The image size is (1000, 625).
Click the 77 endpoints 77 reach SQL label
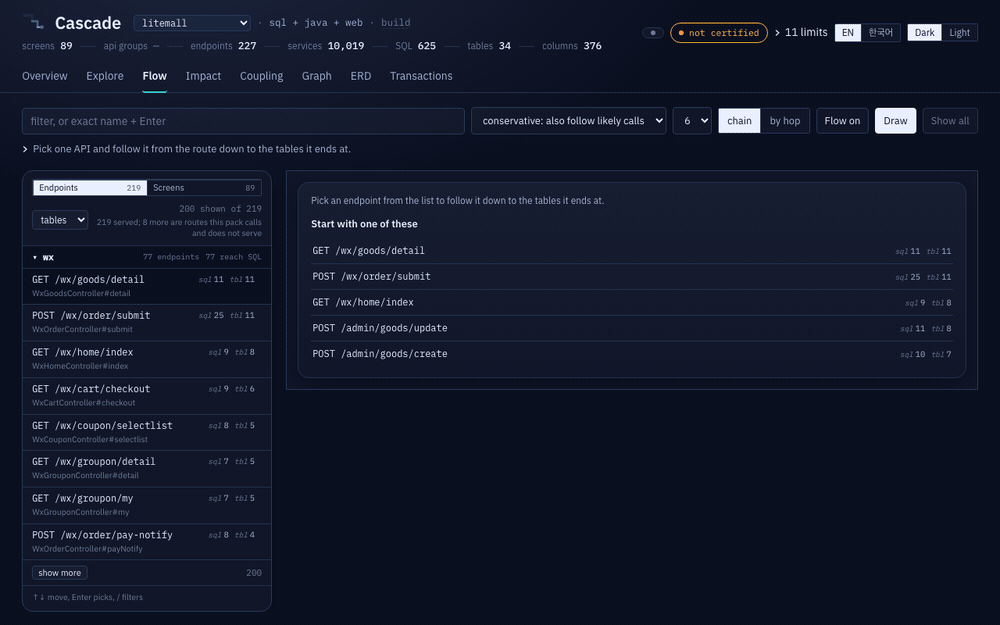click(x=202, y=257)
